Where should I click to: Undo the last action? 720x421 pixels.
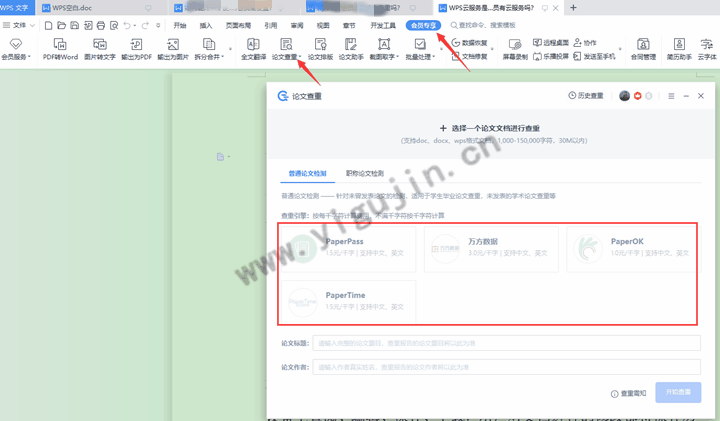(x=127, y=25)
